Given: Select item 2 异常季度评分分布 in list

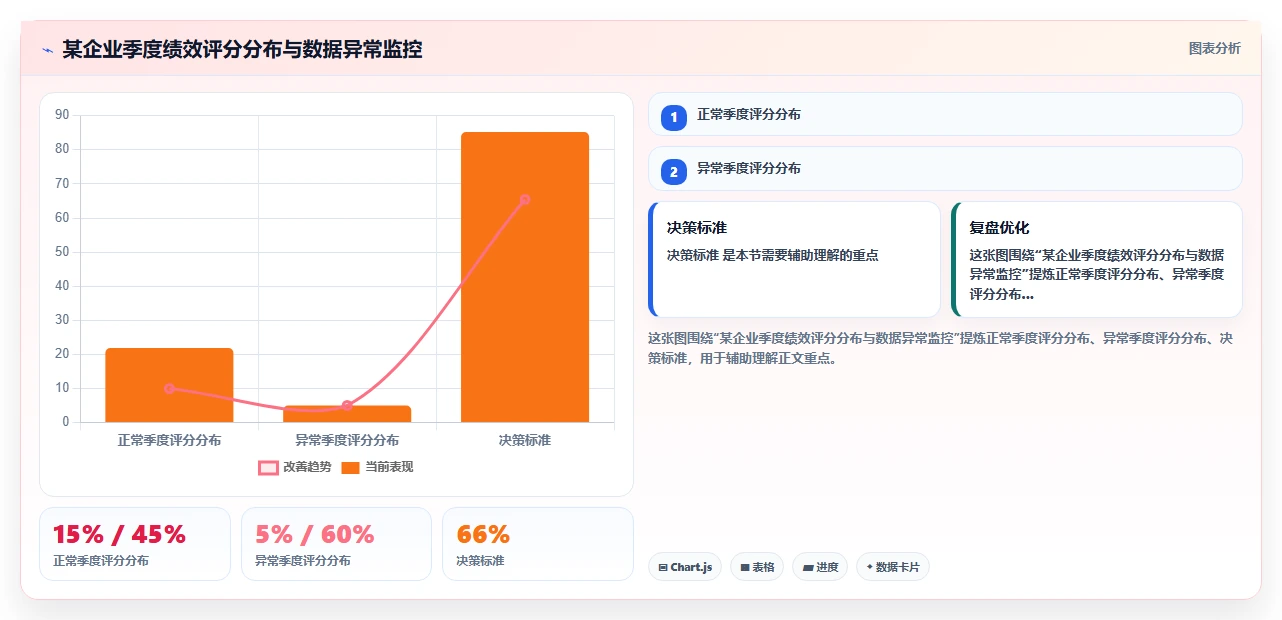Looking at the screenshot, I should [945, 169].
